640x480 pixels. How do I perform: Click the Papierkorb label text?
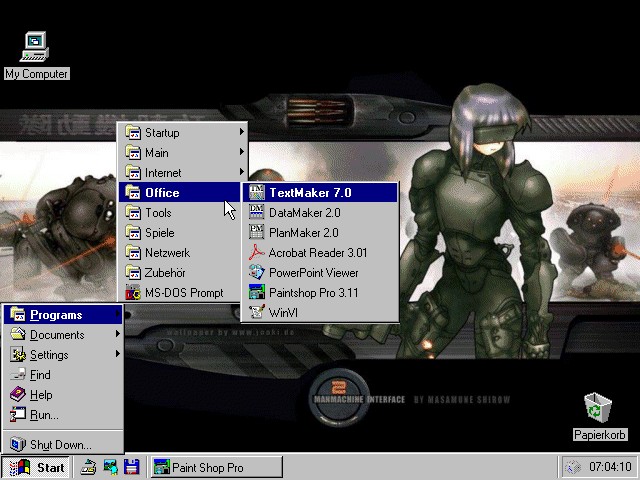(x=599, y=435)
